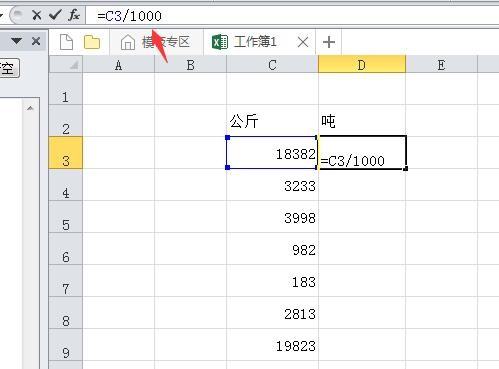Click the 吨 header cell
Image resolution: width=499 pixels, height=369 pixels.
point(362,121)
